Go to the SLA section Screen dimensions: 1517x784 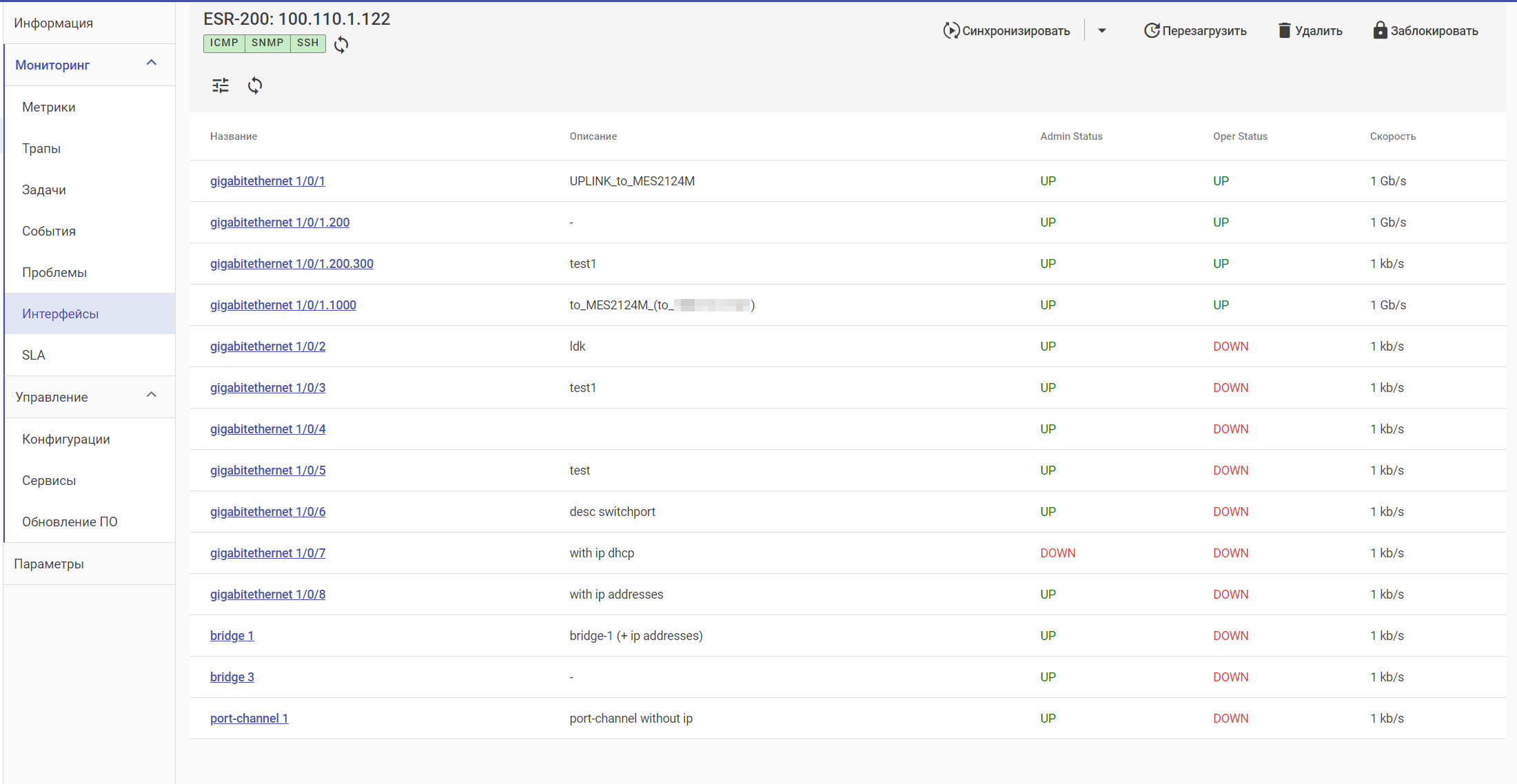click(x=33, y=355)
